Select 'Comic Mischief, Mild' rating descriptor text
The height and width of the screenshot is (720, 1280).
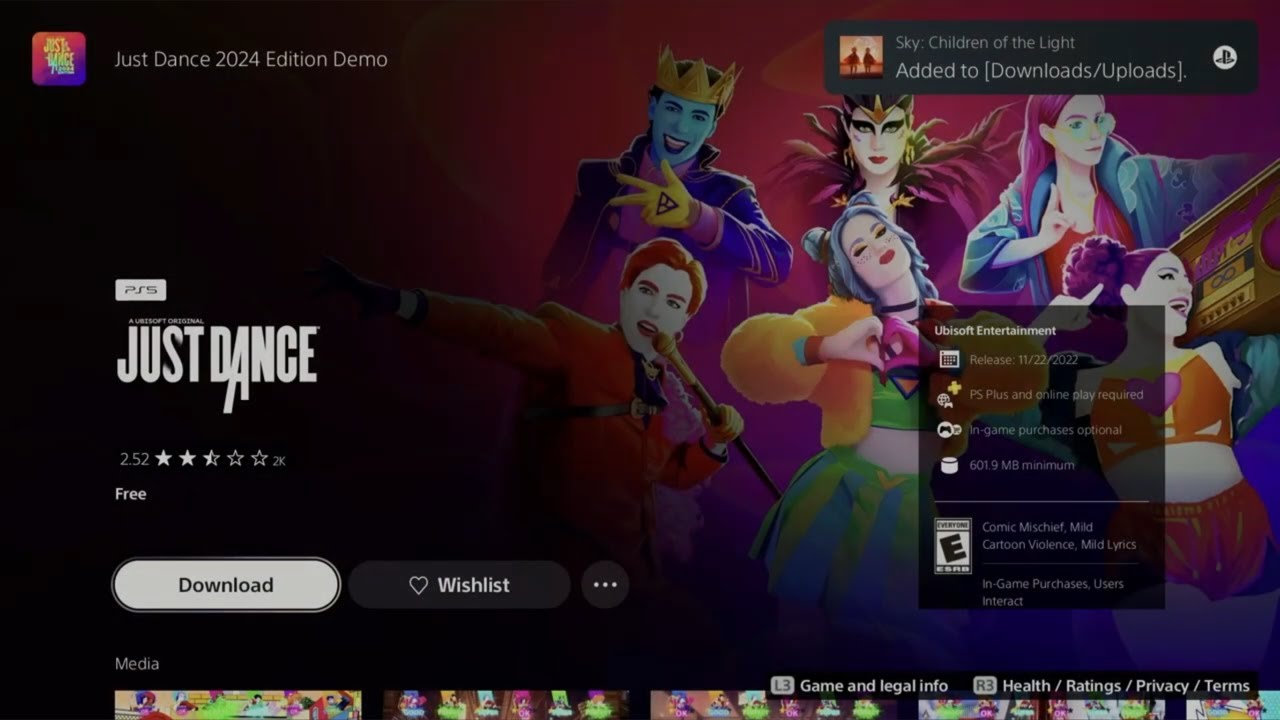click(x=1037, y=527)
